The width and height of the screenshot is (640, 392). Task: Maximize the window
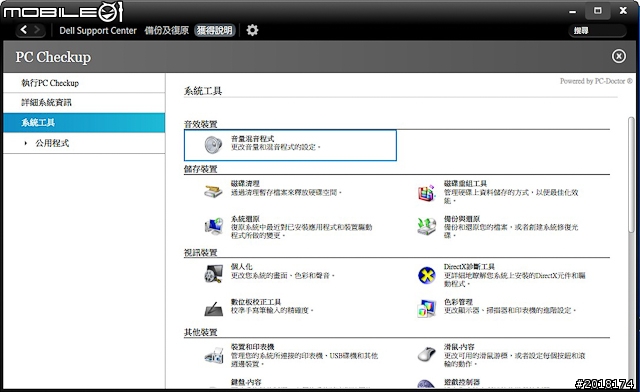click(x=598, y=11)
